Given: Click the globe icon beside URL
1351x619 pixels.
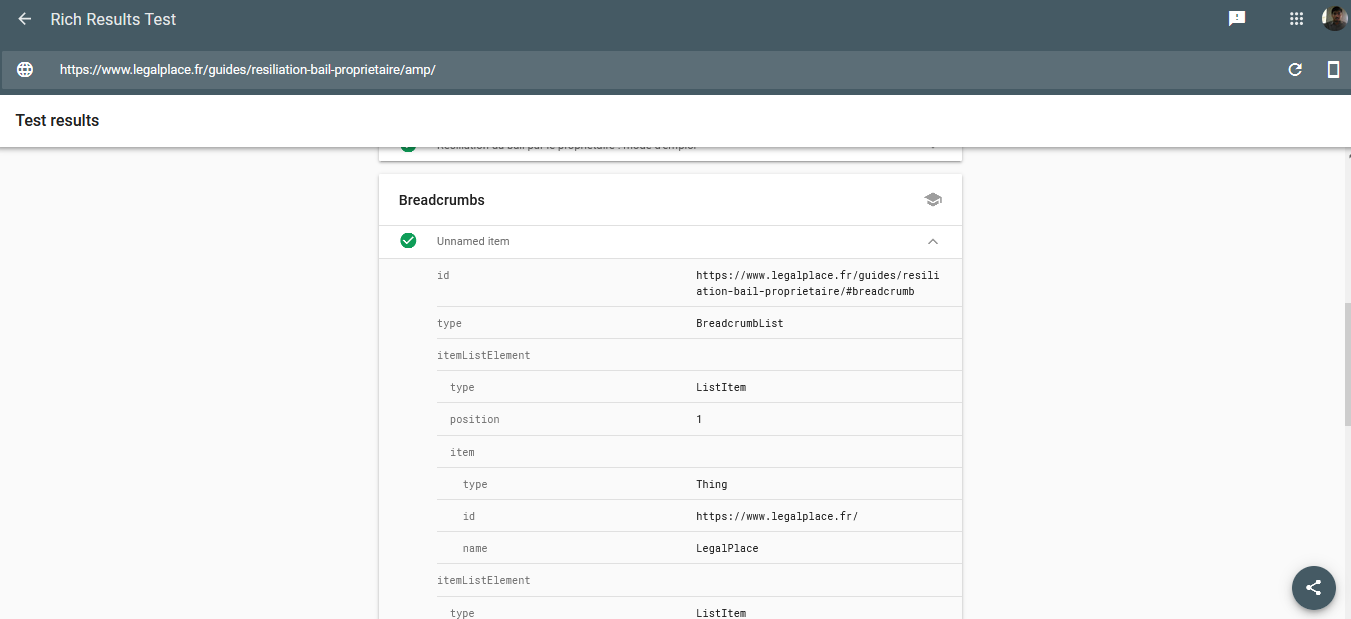Looking at the screenshot, I should tap(25, 70).
